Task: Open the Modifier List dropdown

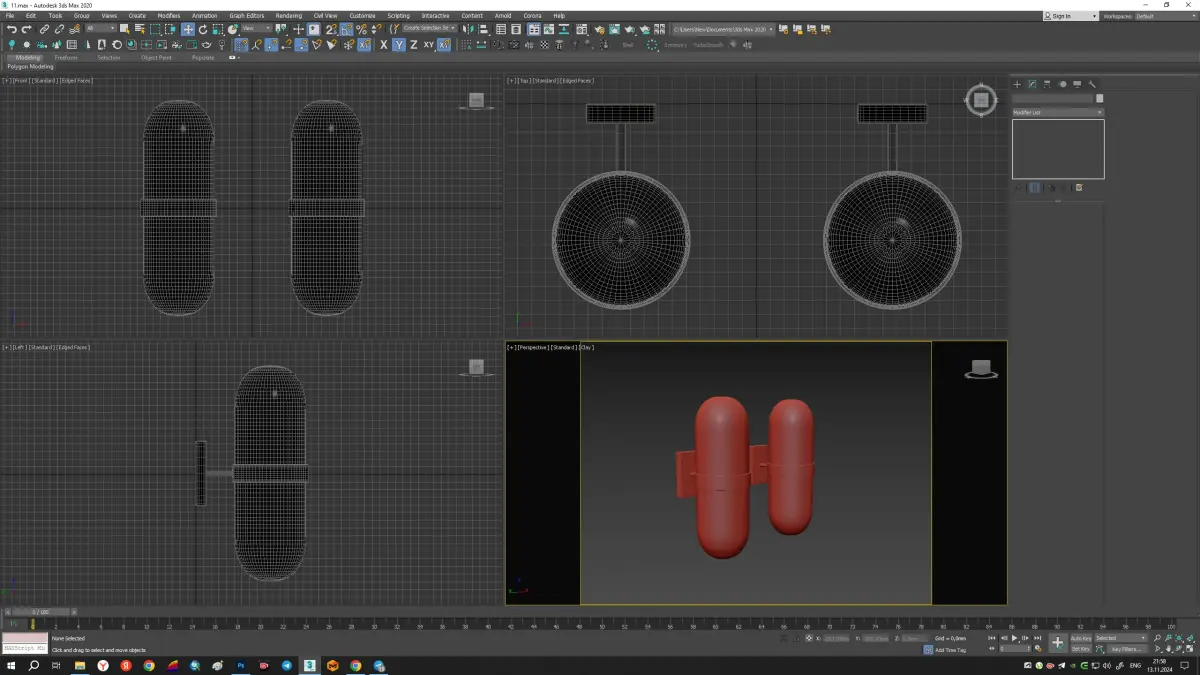Action: [x=1058, y=112]
